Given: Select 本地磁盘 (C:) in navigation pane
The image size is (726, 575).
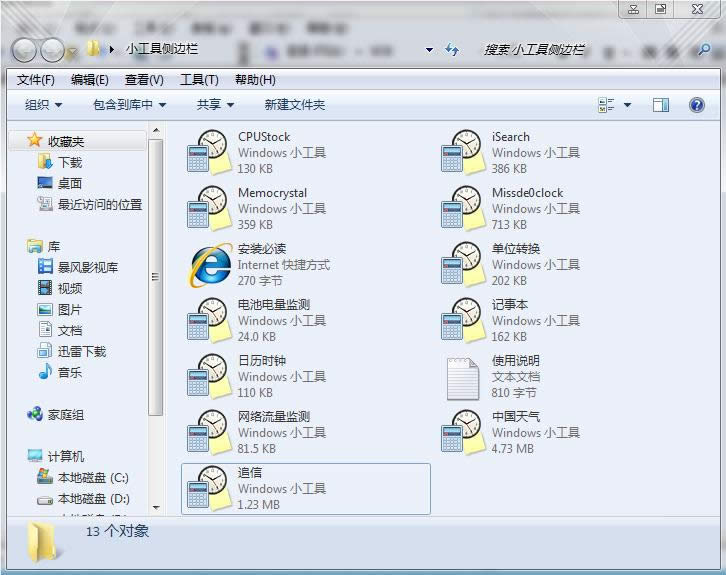Looking at the screenshot, I should click(92, 478).
